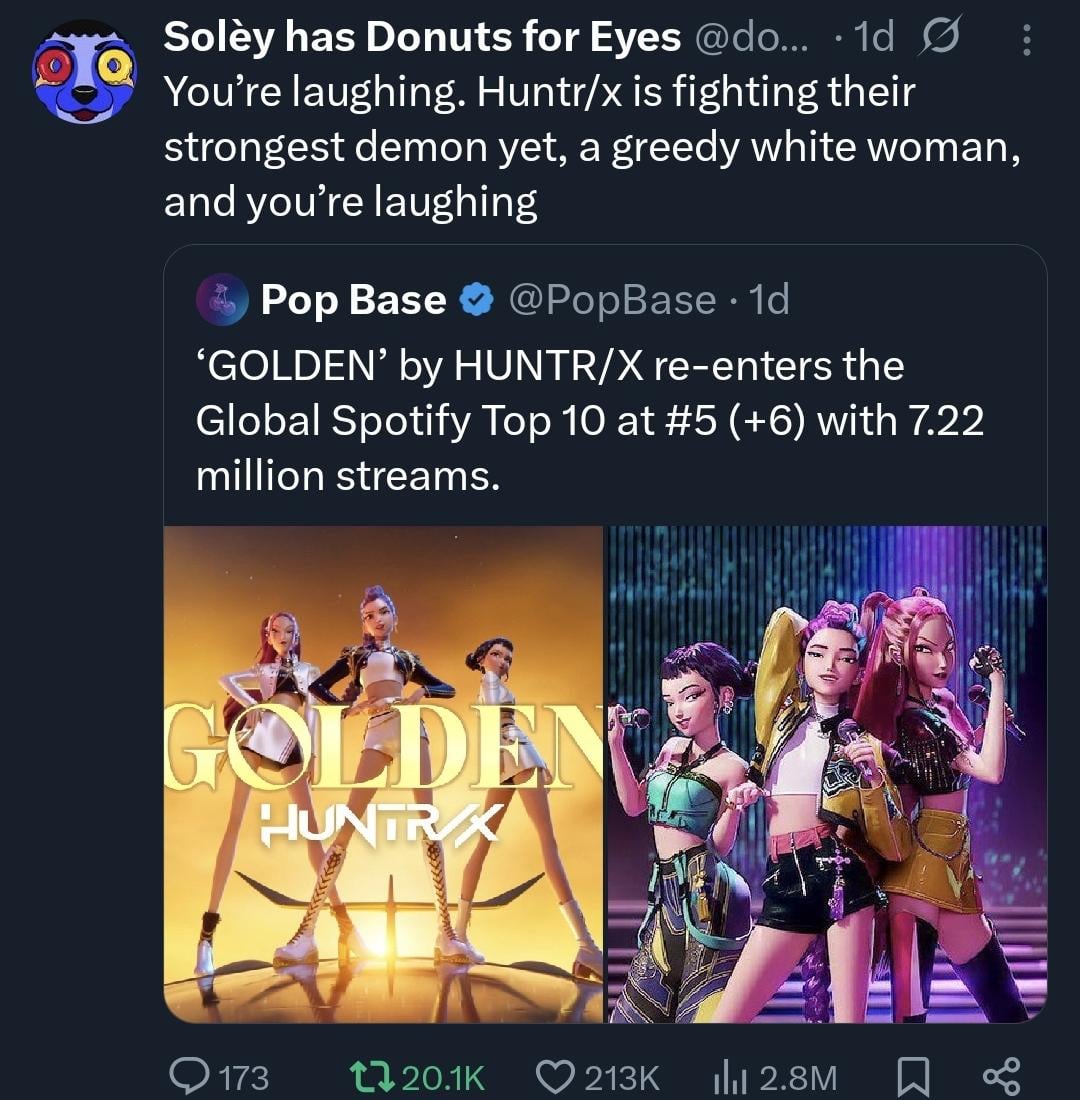Tap Pop Base's round profile avatar
Viewport: 1080px width, 1100px height.
click(x=222, y=299)
